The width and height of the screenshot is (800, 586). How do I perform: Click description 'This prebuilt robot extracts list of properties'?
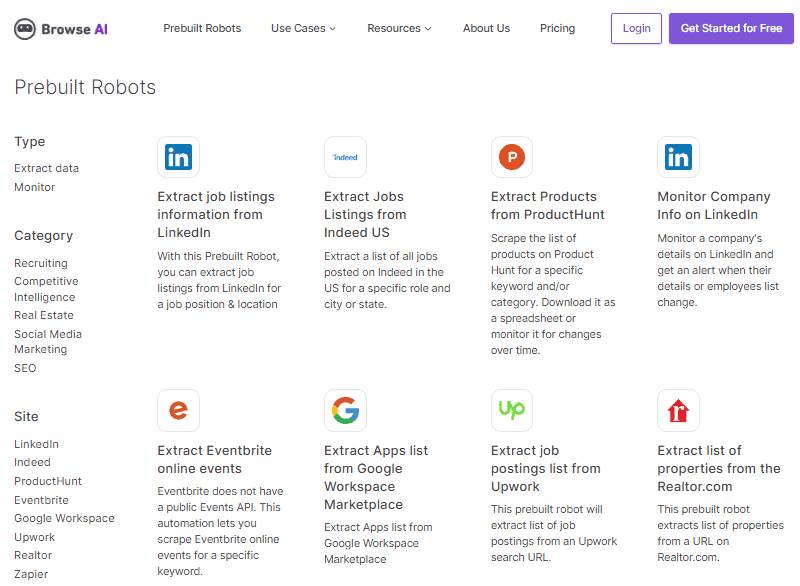click(x=720, y=533)
